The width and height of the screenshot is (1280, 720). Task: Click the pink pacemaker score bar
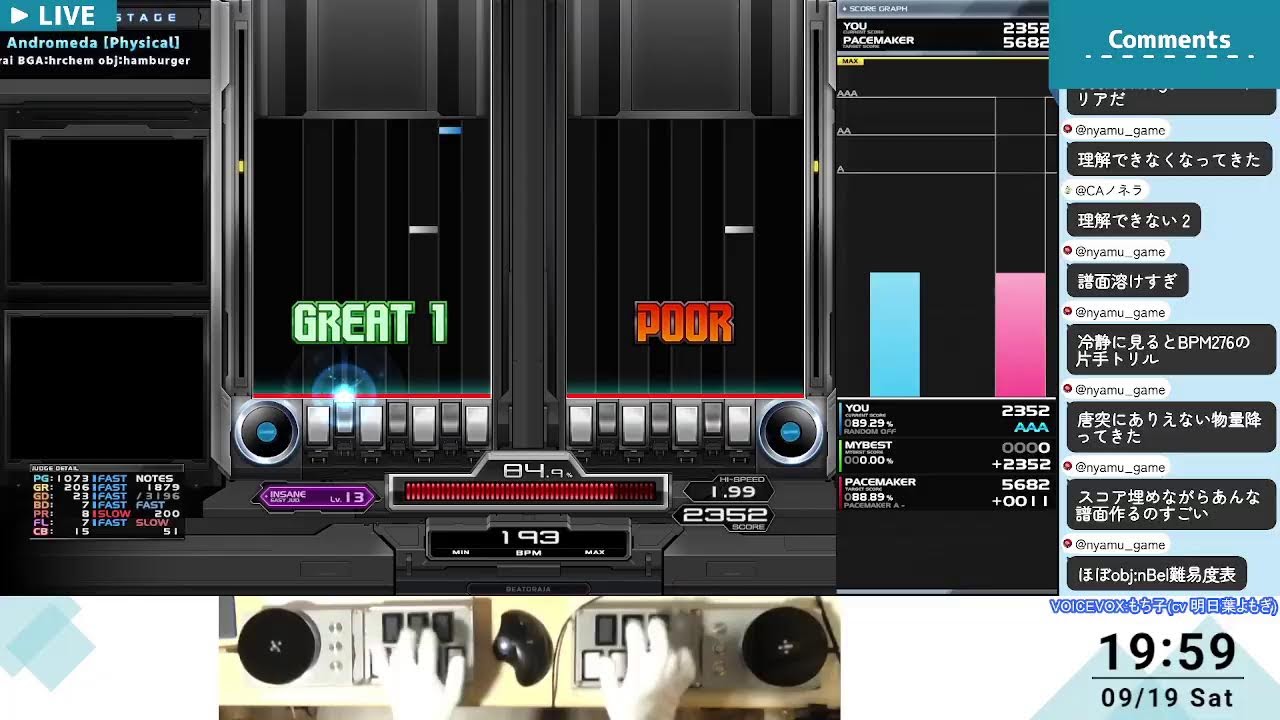pyautogui.click(x=1020, y=334)
